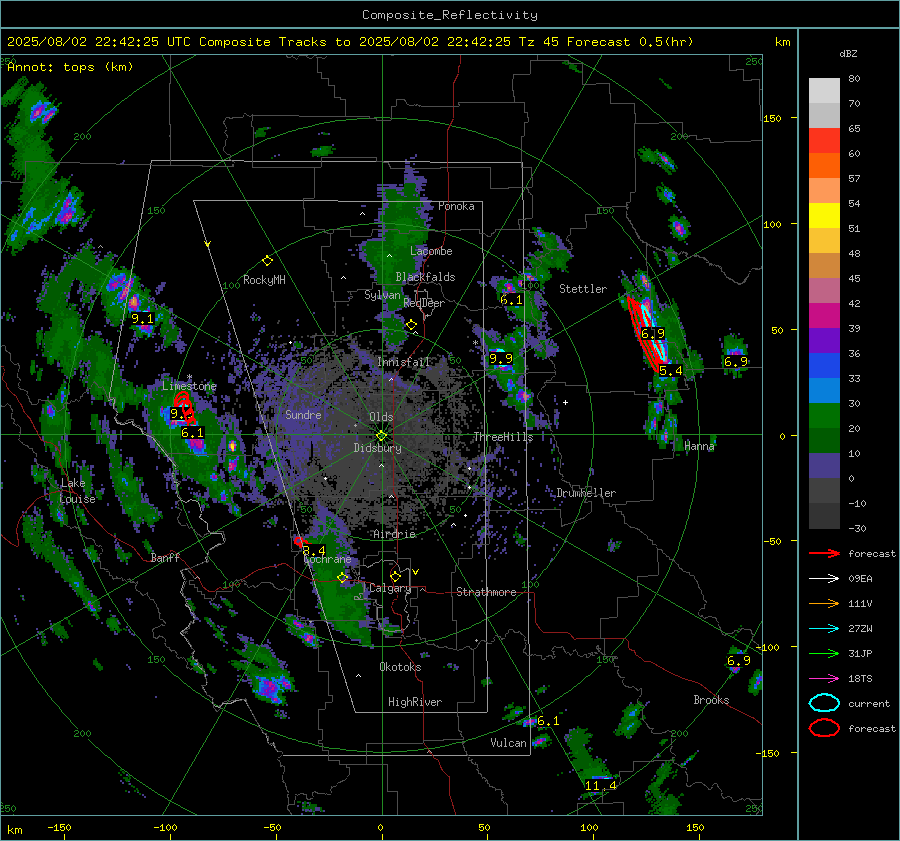
Task: Select the bright yellow swatch in the dBZ scale
Action: tap(824, 216)
